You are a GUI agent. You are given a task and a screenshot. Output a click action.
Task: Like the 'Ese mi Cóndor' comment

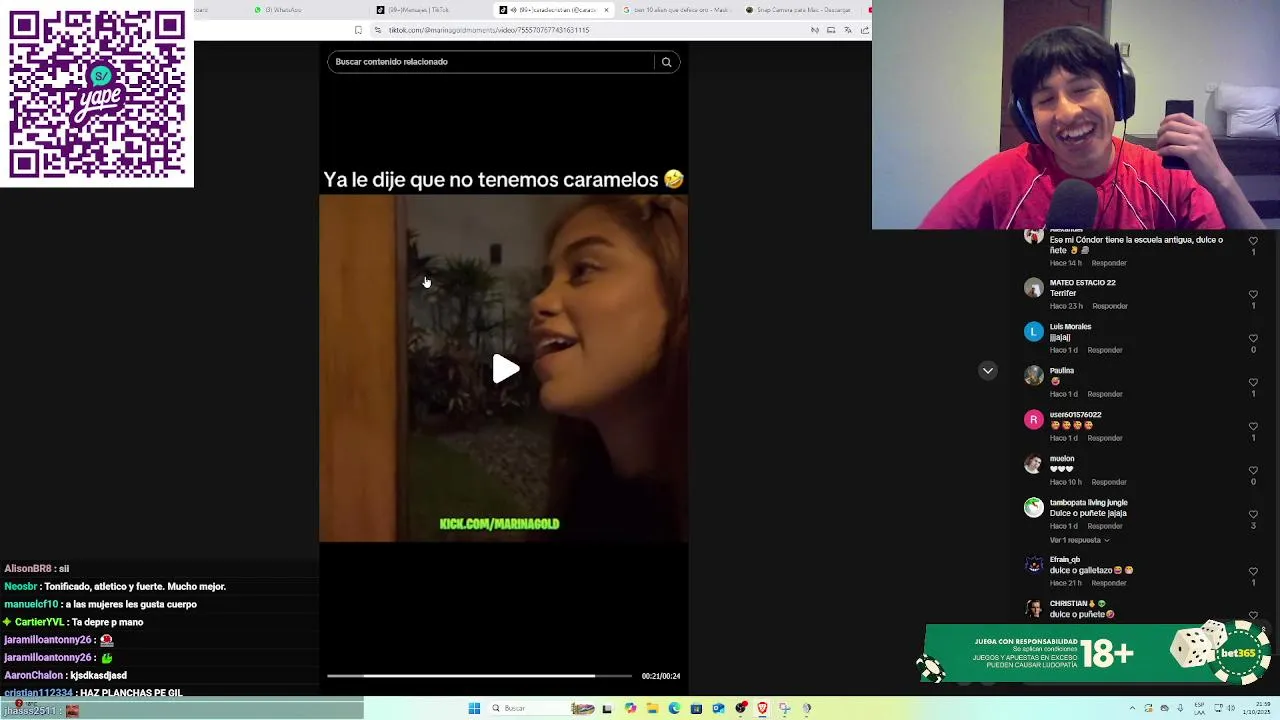click(1253, 240)
